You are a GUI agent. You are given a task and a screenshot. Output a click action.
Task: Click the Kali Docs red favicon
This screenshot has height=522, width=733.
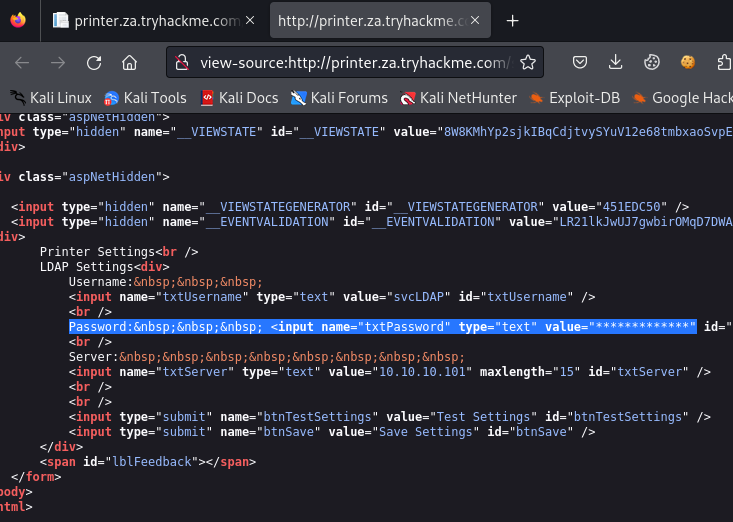click(207, 98)
